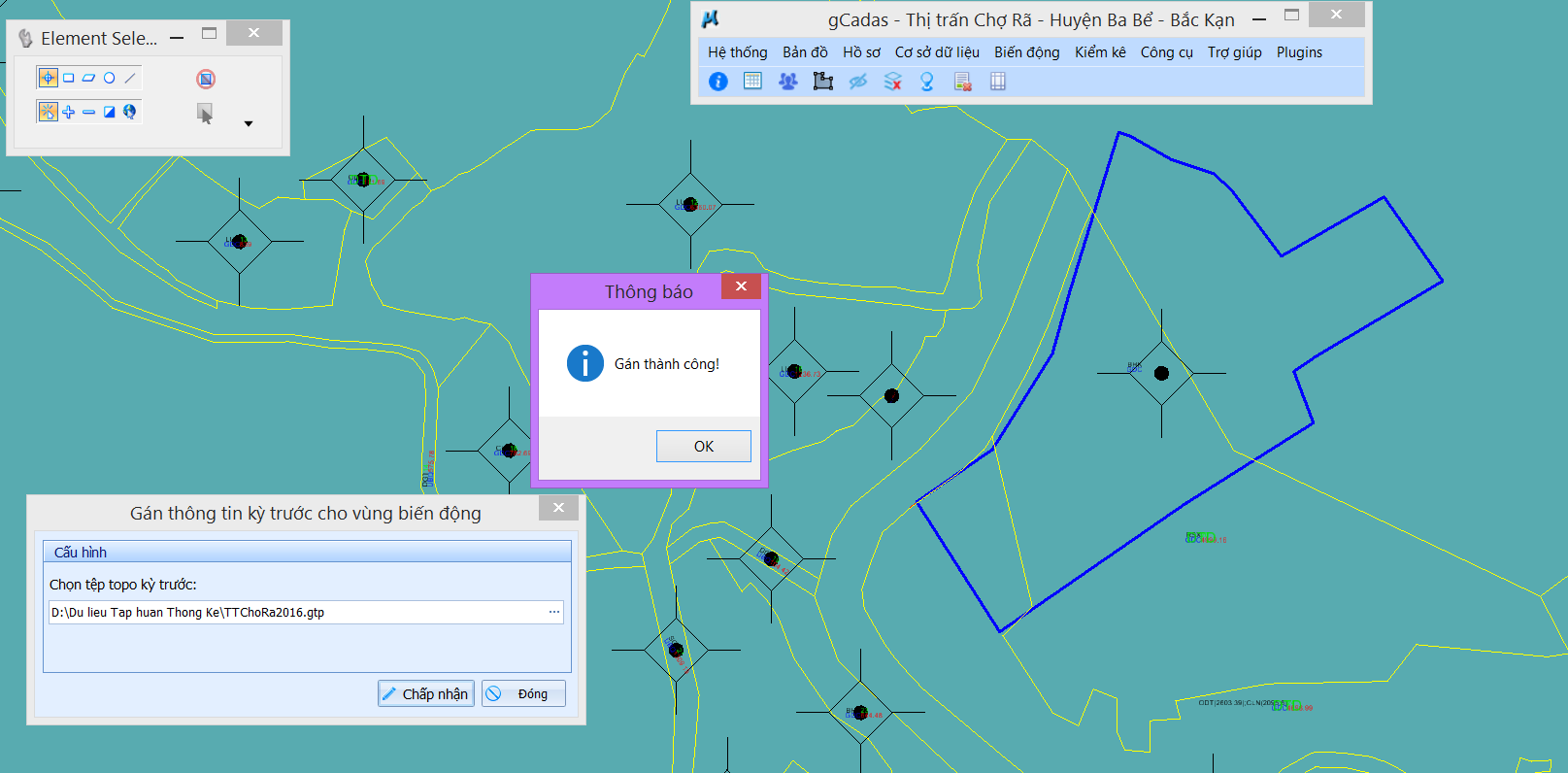
Task: Click the blue info icon in gCadas toolbar
Action: point(718,82)
